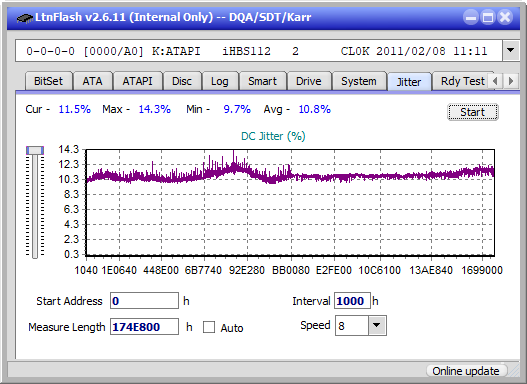Image resolution: width=527 pixels, height=384 pixels.
Task: Open the Smart tab
Action: pyautogui.click(x=262, y=81)
